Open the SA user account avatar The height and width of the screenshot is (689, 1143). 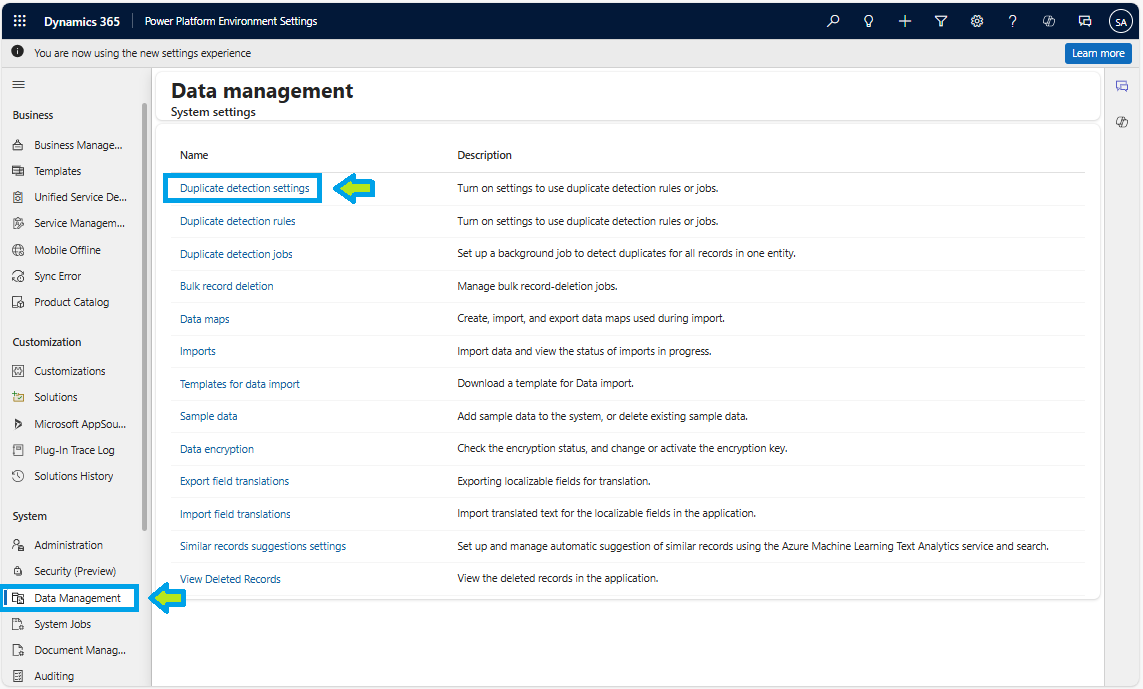pyautogui.click(x=1120, y=21)
